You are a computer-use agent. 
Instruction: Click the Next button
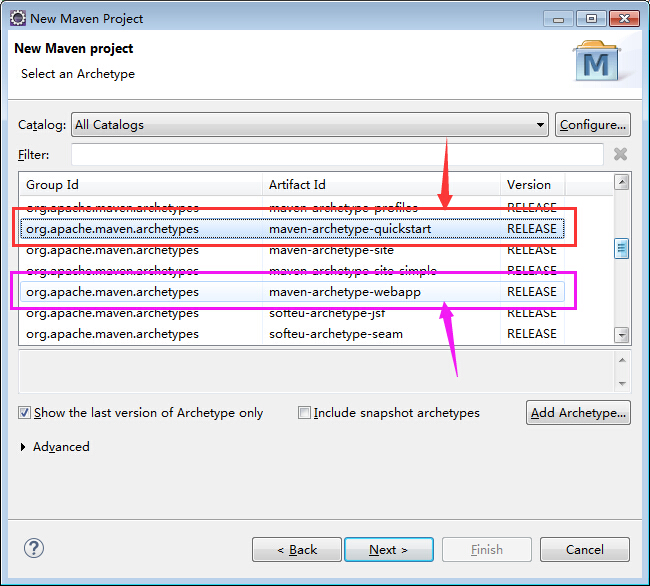[x=389, y=550]
